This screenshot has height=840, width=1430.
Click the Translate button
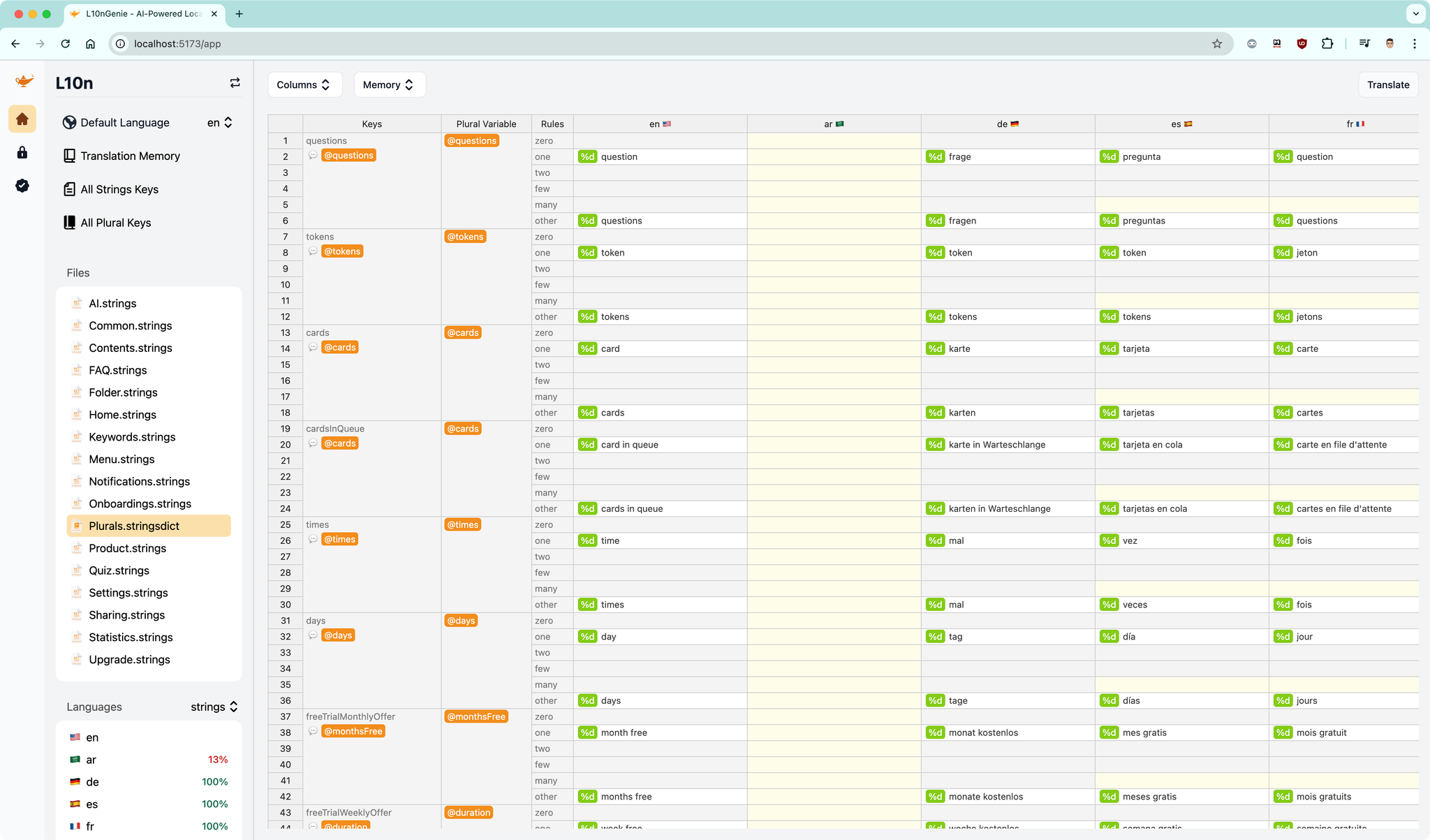(1388, 84)
